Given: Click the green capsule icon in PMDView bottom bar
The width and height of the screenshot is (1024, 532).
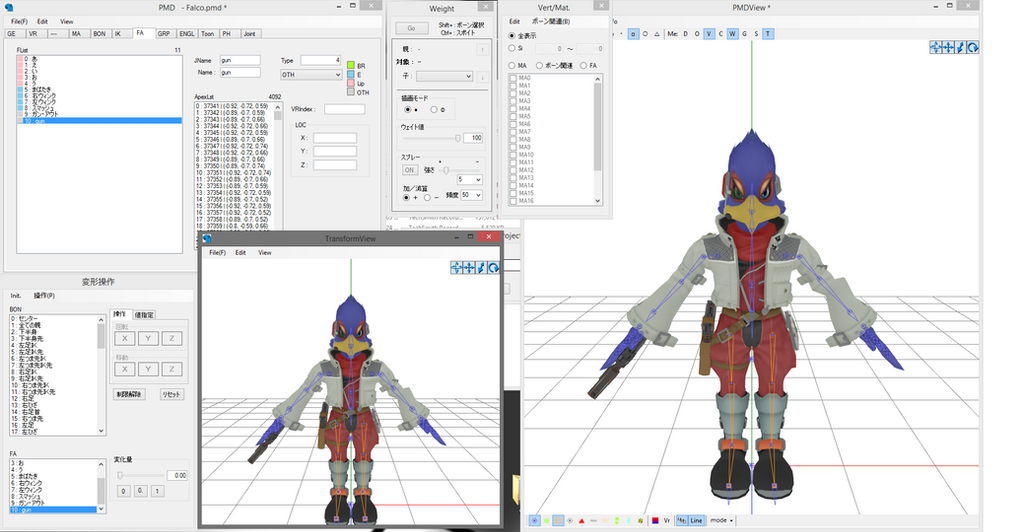Looking at the screenshot, I should [617, 520].
